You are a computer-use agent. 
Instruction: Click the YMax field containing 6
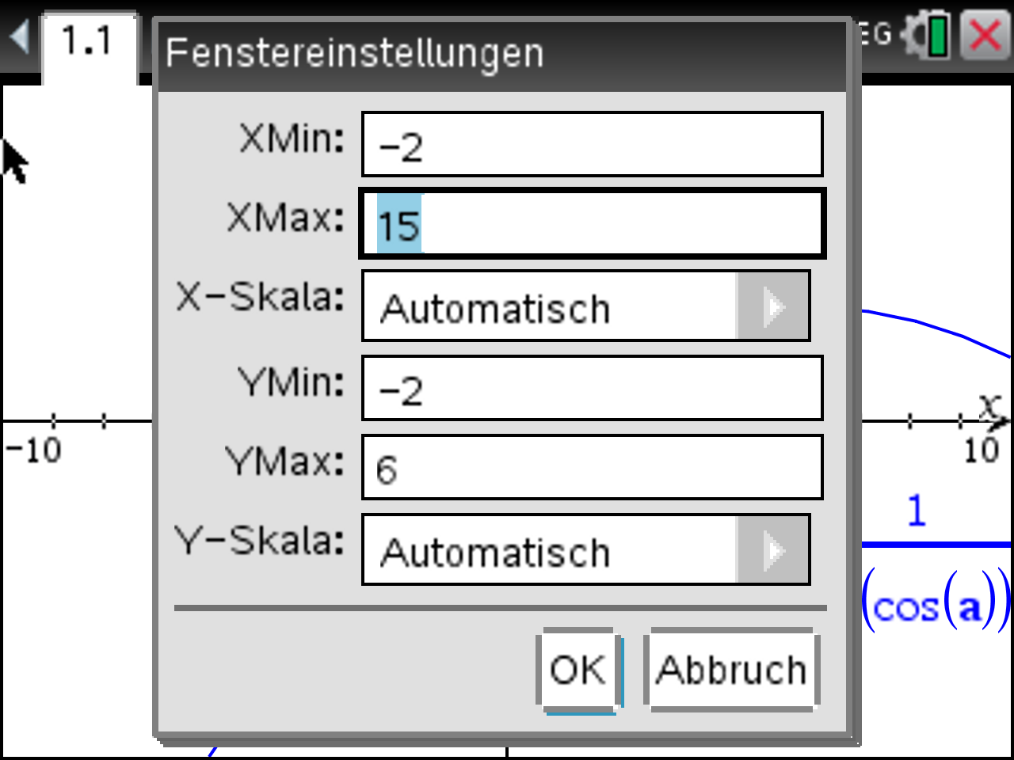592,467
